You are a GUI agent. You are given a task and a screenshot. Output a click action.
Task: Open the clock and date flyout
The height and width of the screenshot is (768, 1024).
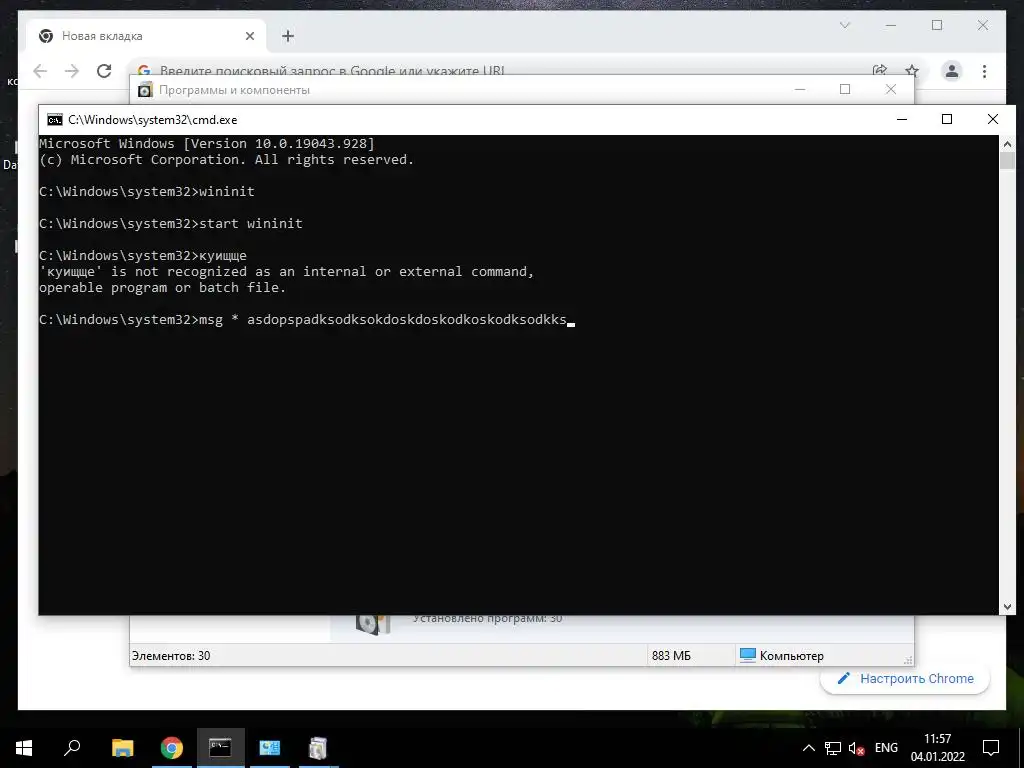(938, 748)
